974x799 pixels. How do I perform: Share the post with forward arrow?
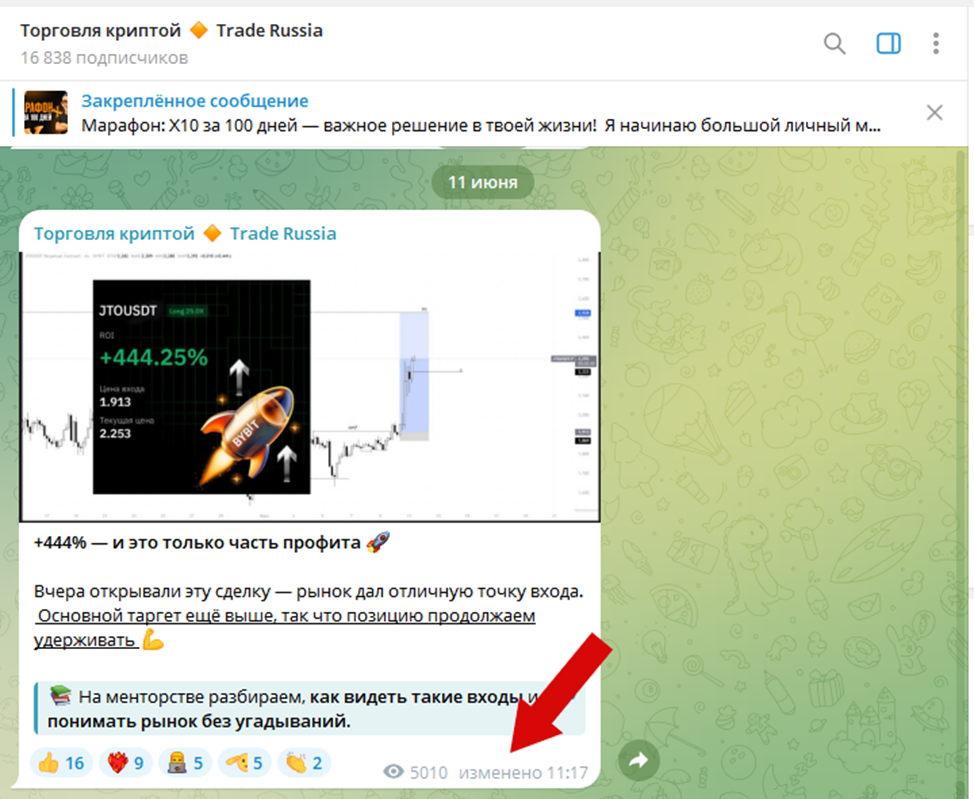point(639,760)
